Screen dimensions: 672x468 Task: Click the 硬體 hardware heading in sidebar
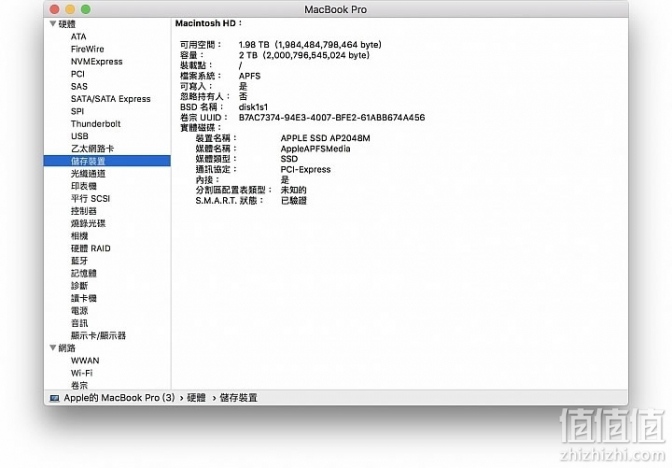coord(67,24)
